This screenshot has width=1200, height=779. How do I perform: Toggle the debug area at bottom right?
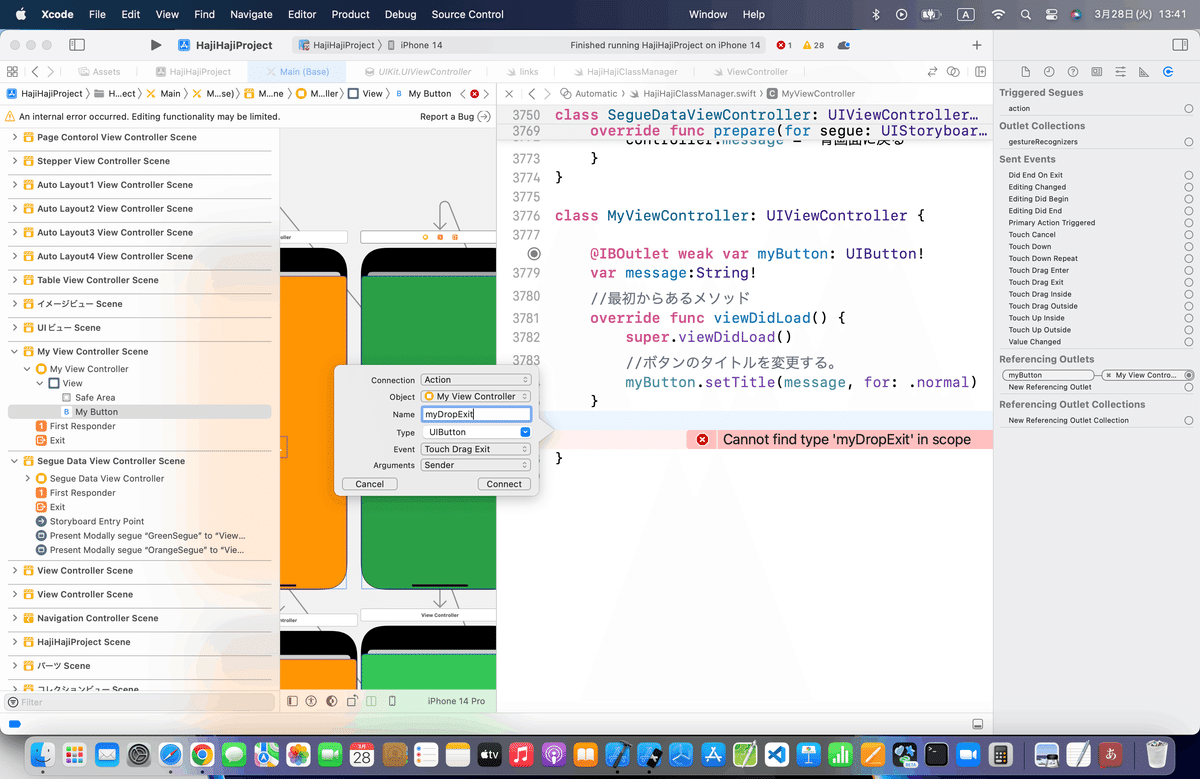(977, 724)
